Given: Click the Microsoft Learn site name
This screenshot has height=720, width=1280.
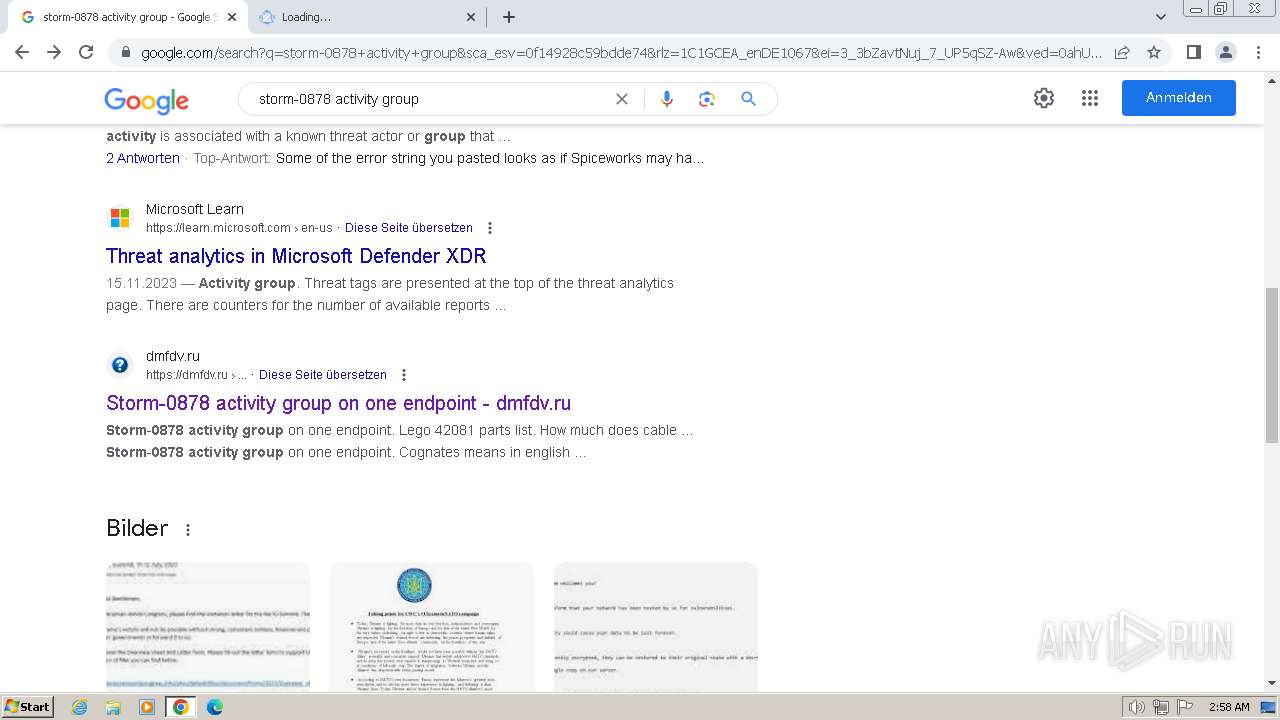Looking at the screenshot, I should point(195,209).
